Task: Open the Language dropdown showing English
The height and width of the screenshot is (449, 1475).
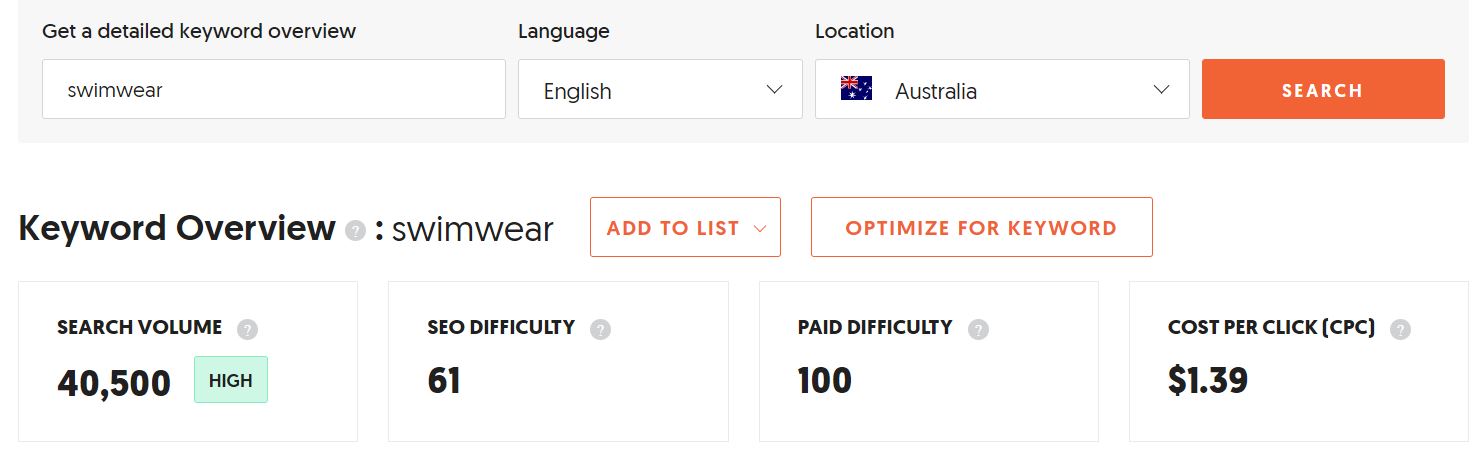Action: [x=660, y=89]
